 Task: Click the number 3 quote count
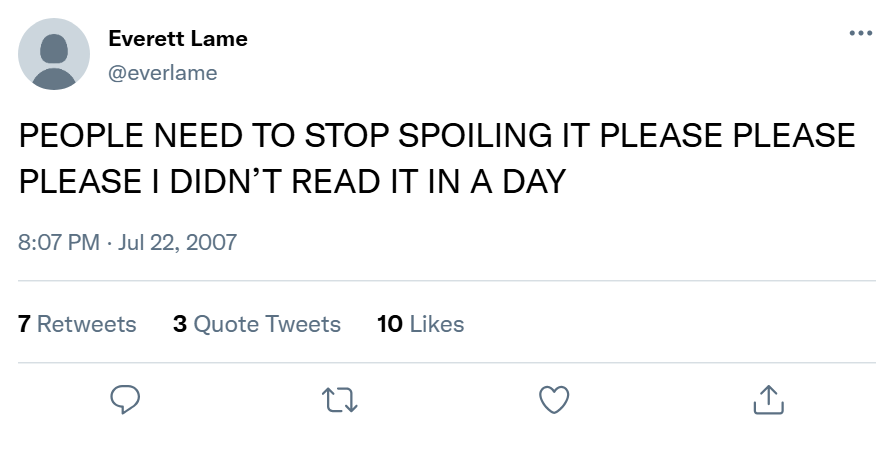click(x=180, y=324)
